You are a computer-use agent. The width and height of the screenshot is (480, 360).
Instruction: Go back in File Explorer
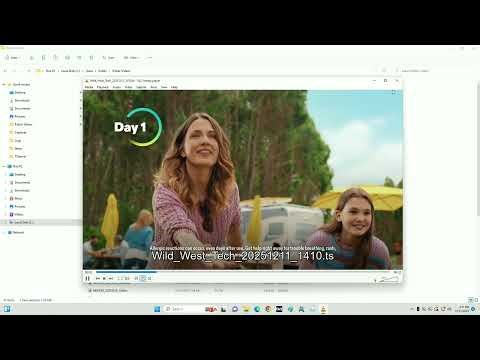[x=5, y=71]
